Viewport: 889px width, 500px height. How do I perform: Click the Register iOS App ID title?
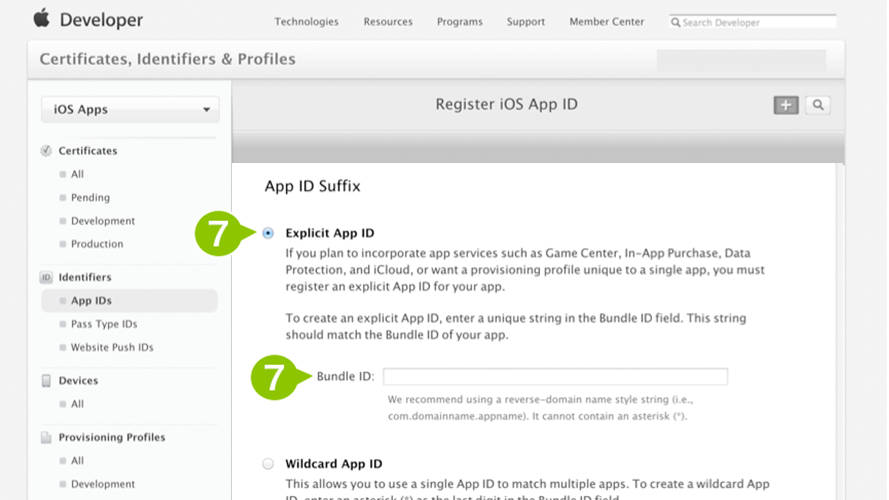506,104
